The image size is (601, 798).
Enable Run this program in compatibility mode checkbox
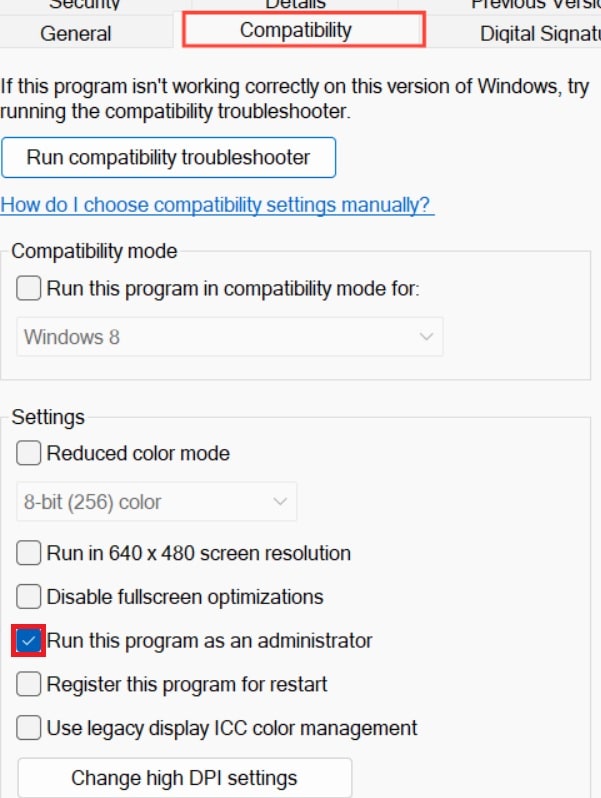[x=29, y=289]
